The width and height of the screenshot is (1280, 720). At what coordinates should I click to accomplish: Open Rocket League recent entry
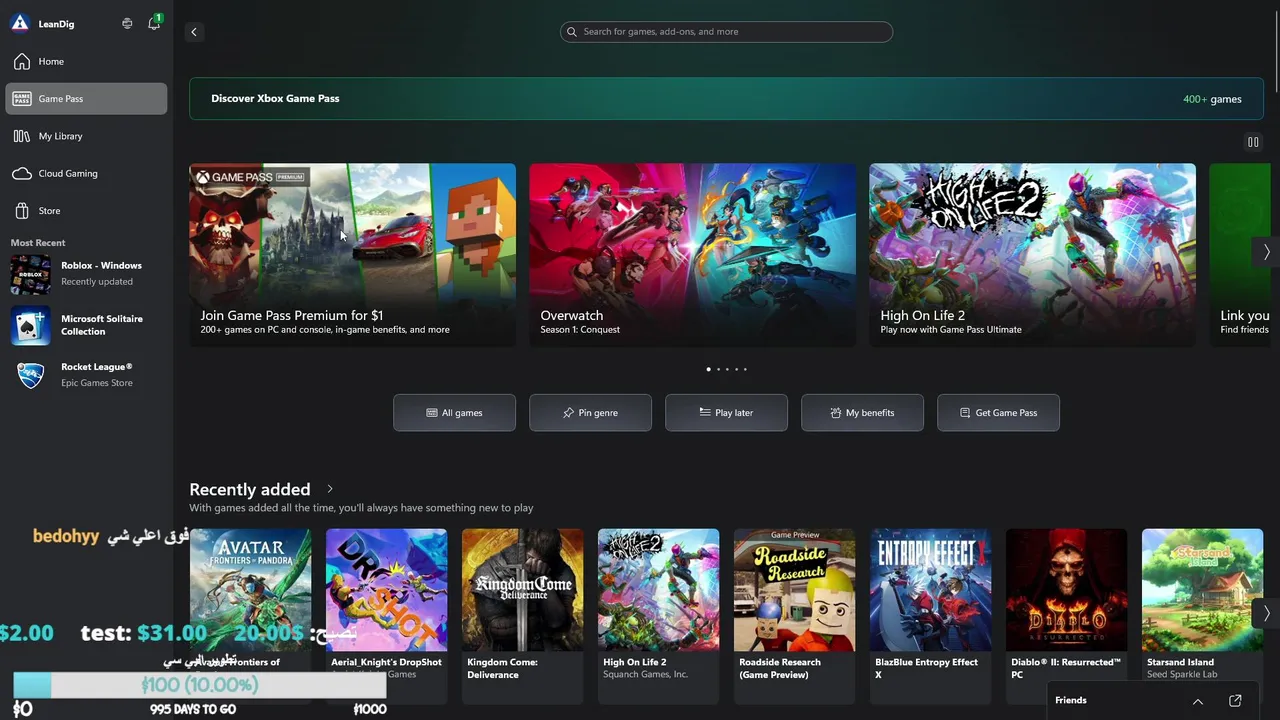click(x=86, y=375)
